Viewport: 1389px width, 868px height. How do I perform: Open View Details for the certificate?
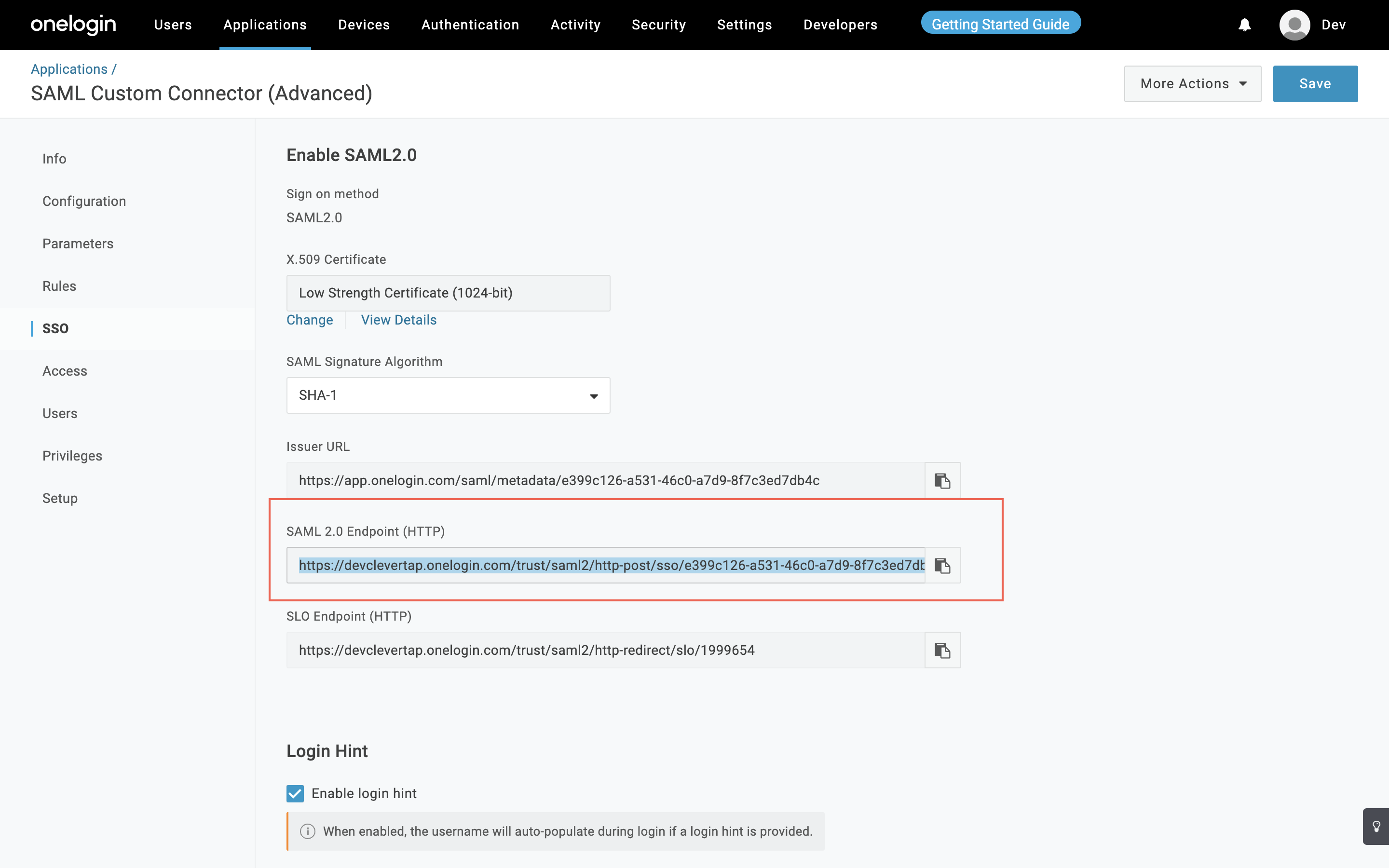pyautogui.click(x=398, y=320)
